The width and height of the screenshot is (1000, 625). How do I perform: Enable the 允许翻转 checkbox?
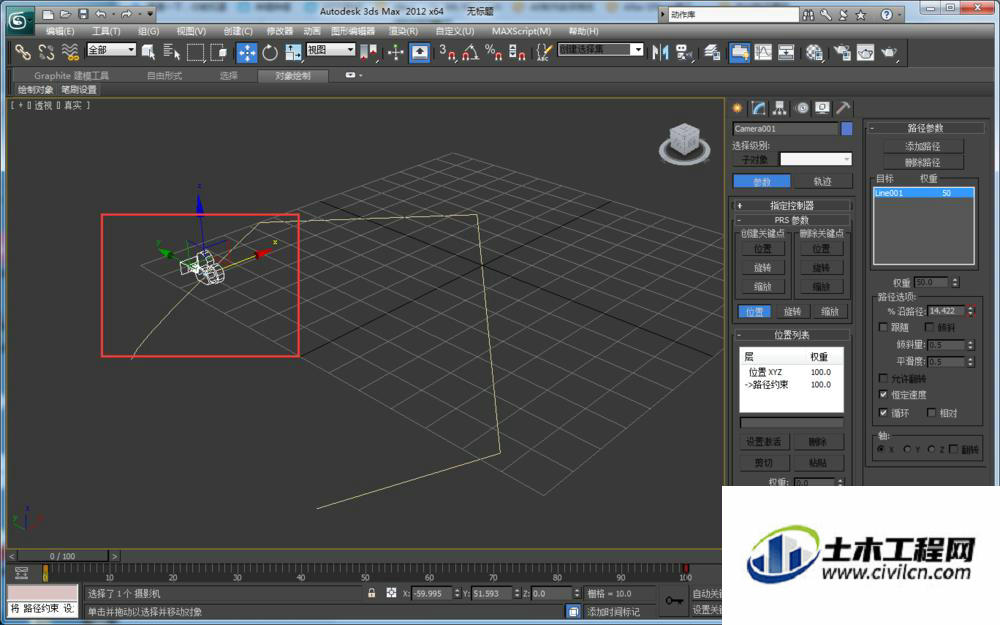tap(883, 378)
